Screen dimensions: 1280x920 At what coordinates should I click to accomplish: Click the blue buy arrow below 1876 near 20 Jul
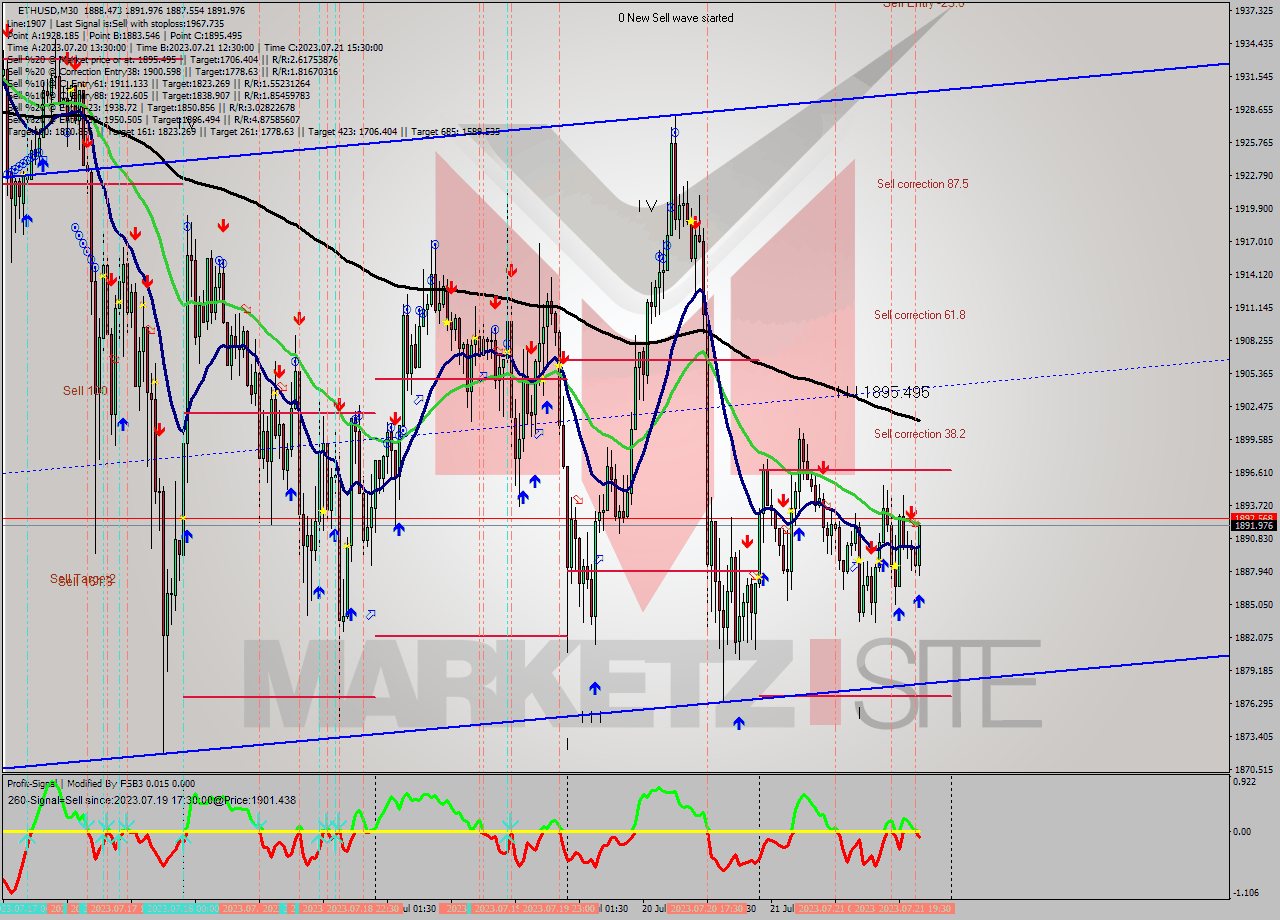739,723
